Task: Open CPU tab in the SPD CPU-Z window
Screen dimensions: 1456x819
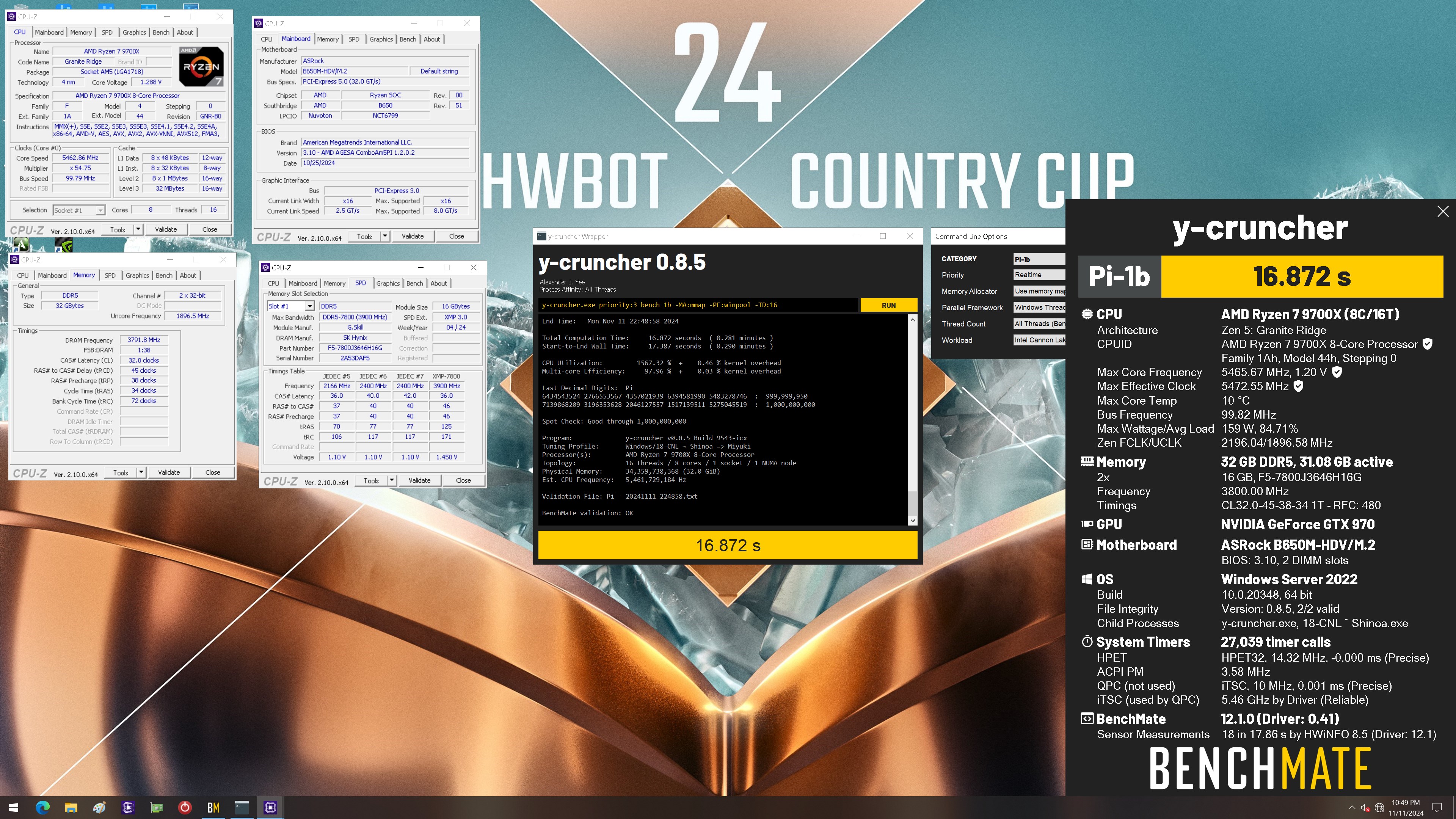Action: 273,283
